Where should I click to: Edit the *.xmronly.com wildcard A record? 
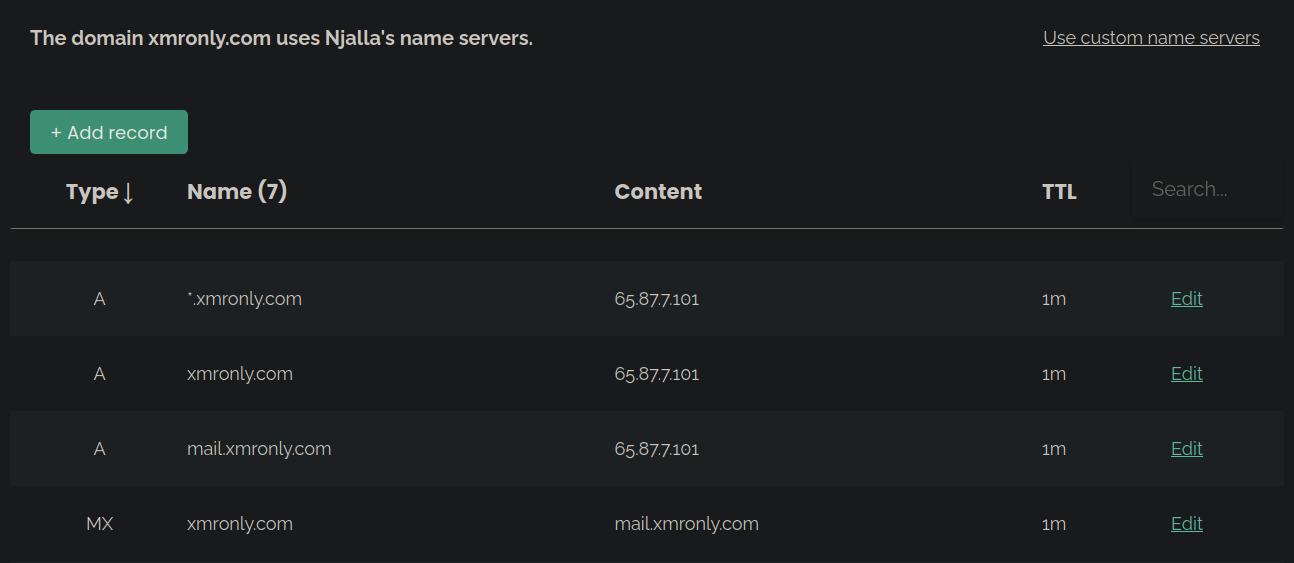coord(1186,299)
